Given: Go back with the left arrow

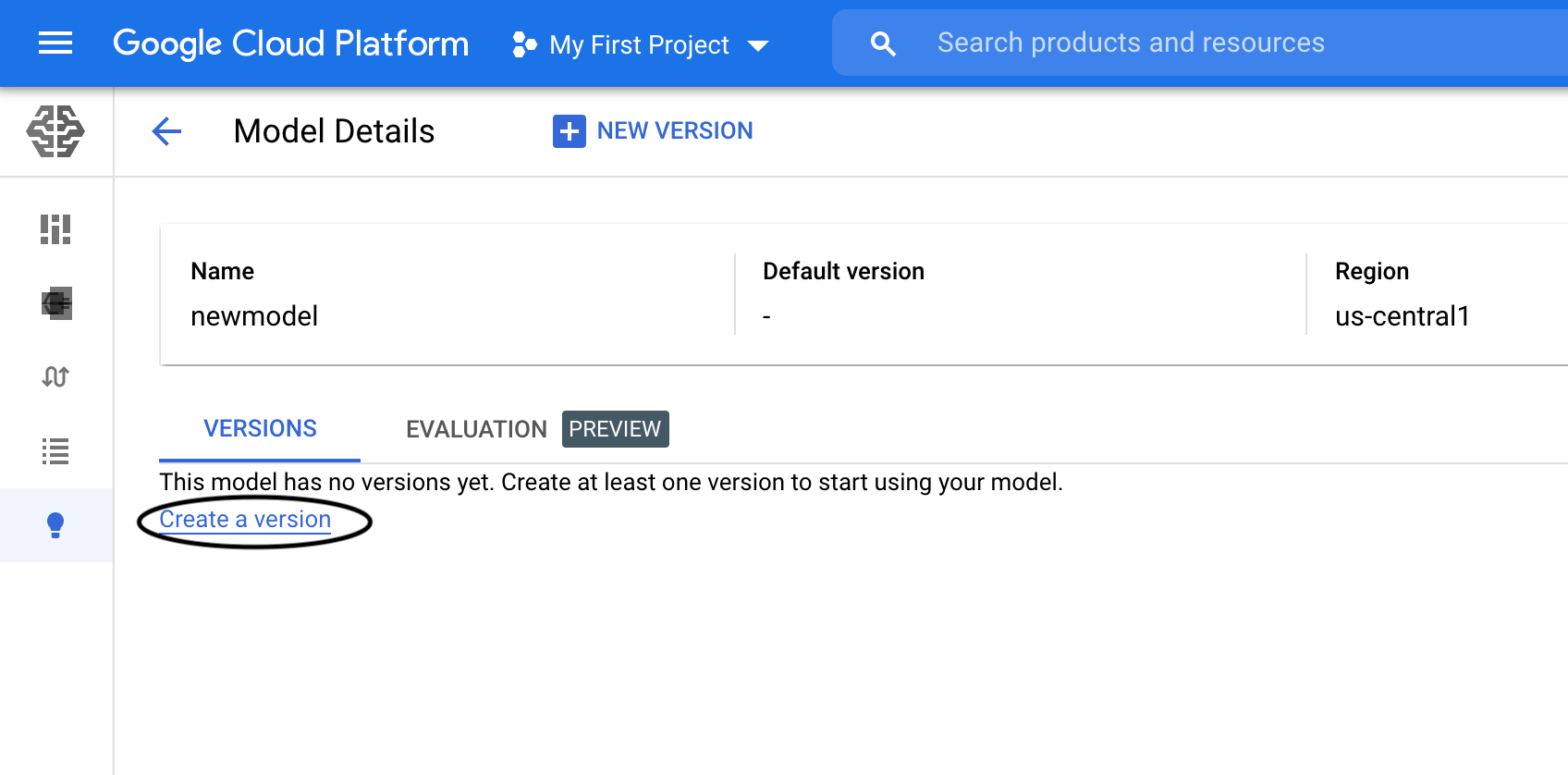Looking at the screenshot, I should (166, 131).
